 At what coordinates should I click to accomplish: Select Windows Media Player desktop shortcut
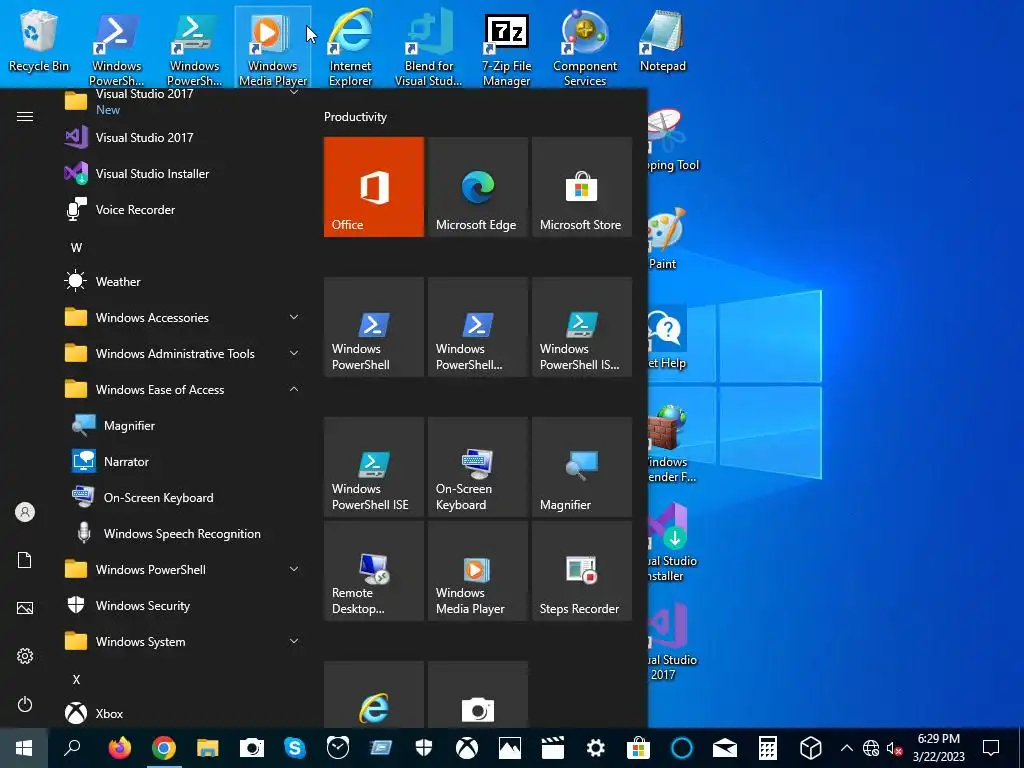272,47
